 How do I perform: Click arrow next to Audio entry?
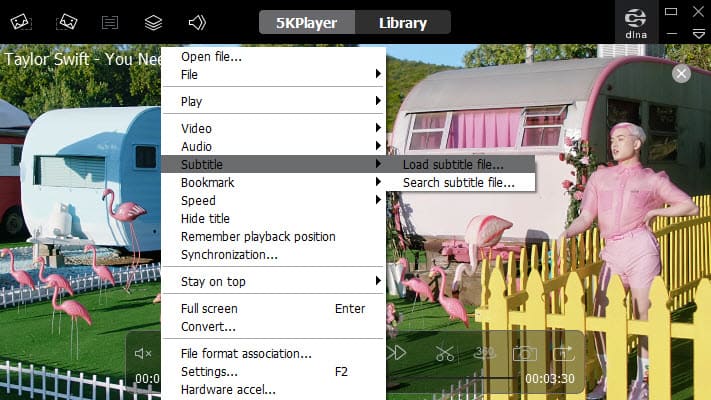[x=378, y=146]
